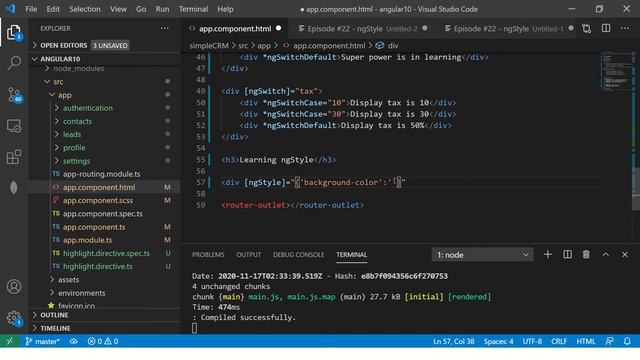Expand the authentication folder

coord(87,108)
